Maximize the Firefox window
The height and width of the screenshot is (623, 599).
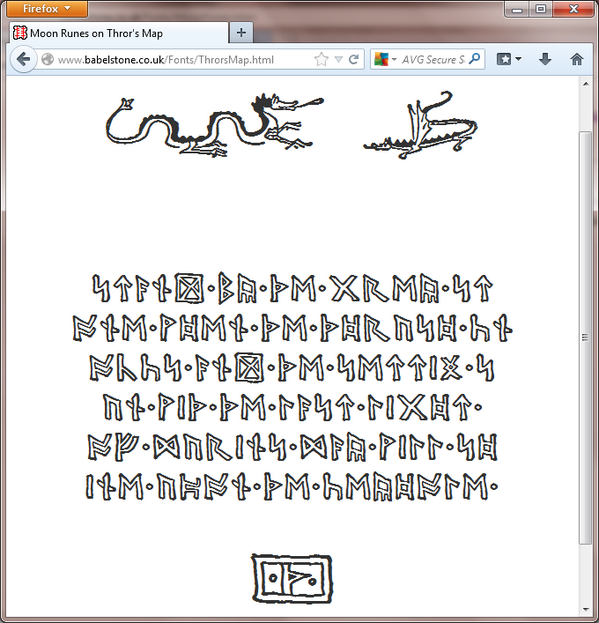(x=541, y=9)
